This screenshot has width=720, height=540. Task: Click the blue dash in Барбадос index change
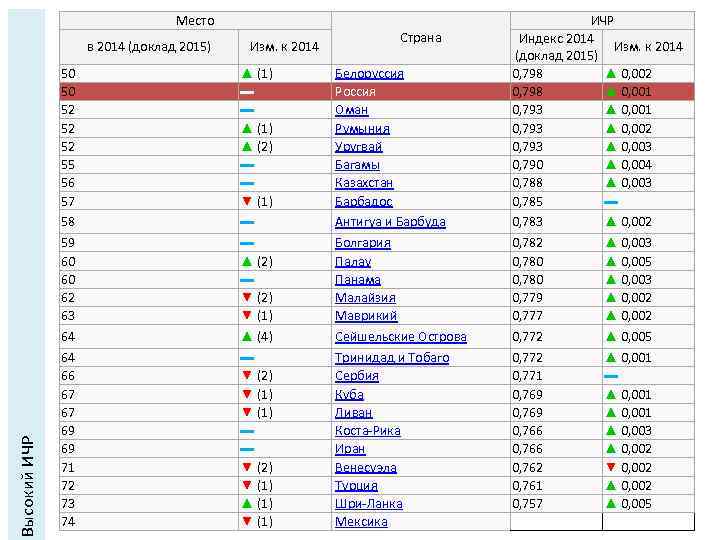point(611,202)
